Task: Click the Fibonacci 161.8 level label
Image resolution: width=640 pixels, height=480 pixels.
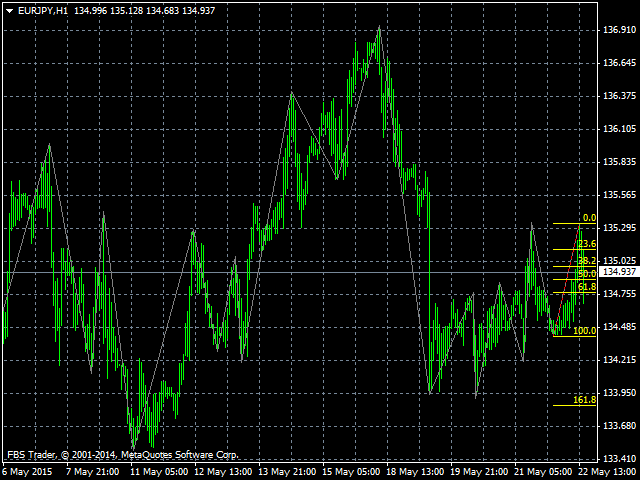Action: (584, 400)
